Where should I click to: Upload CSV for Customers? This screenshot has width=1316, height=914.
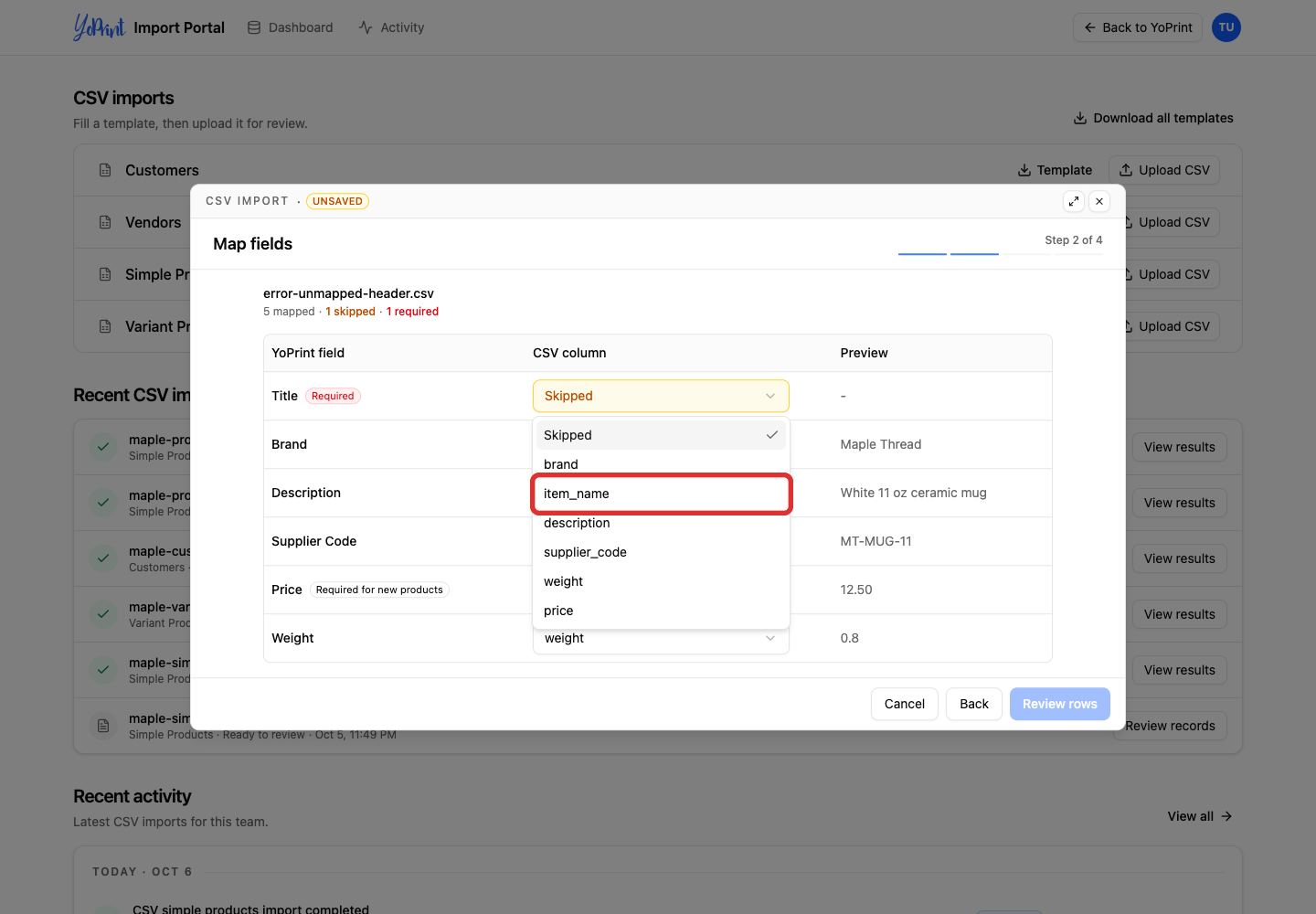1164,170
